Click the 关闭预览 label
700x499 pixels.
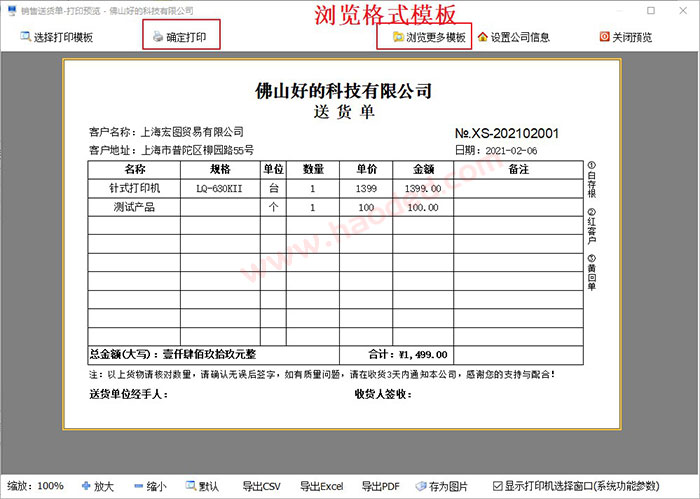(632, 37)
